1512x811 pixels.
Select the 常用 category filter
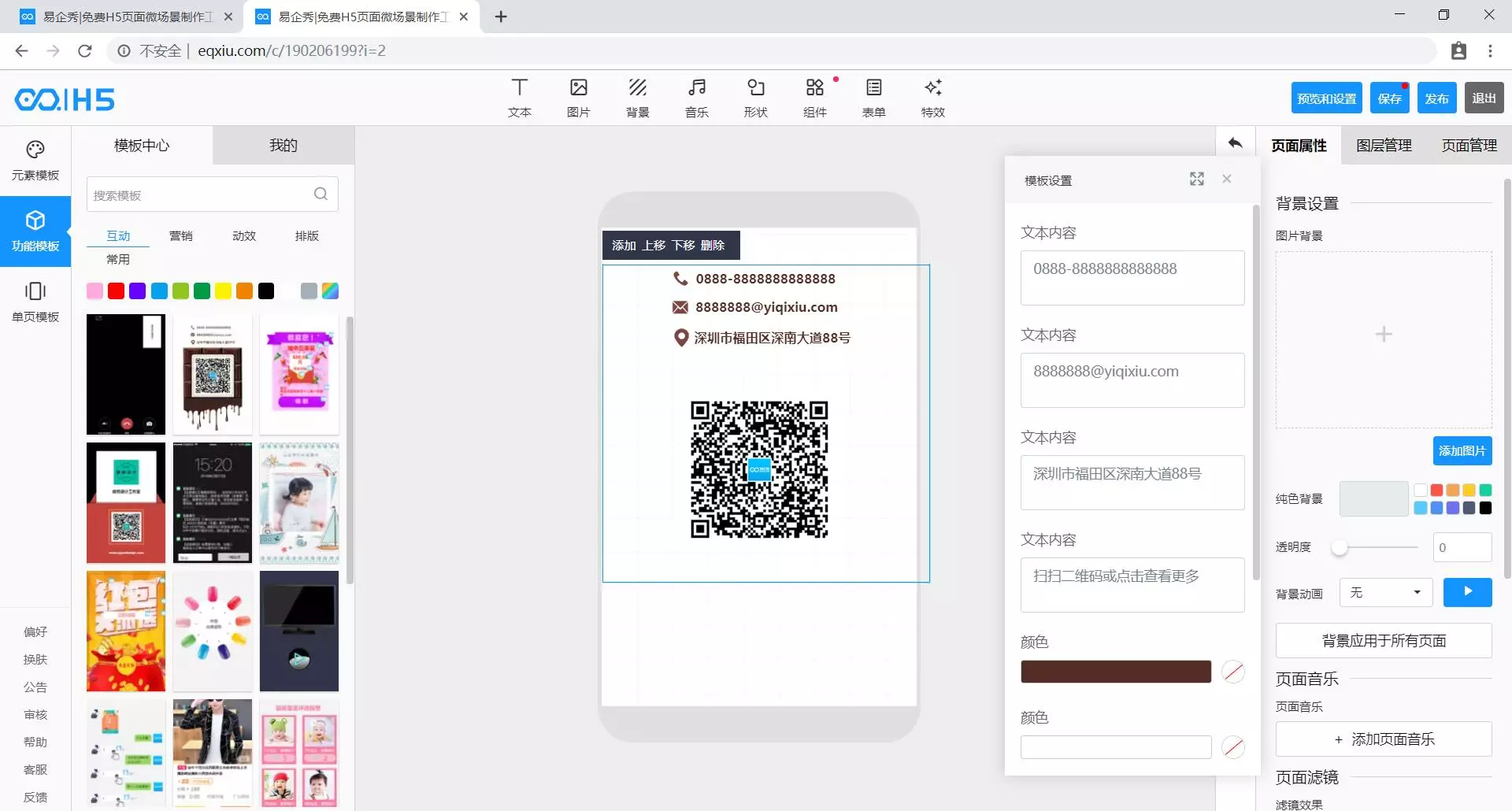(118, 260)
